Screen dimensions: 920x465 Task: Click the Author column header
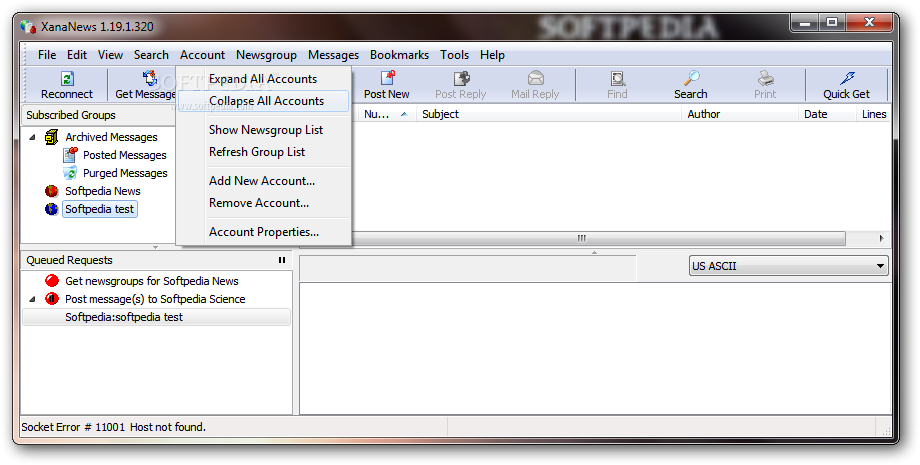(x=739, y=114)
